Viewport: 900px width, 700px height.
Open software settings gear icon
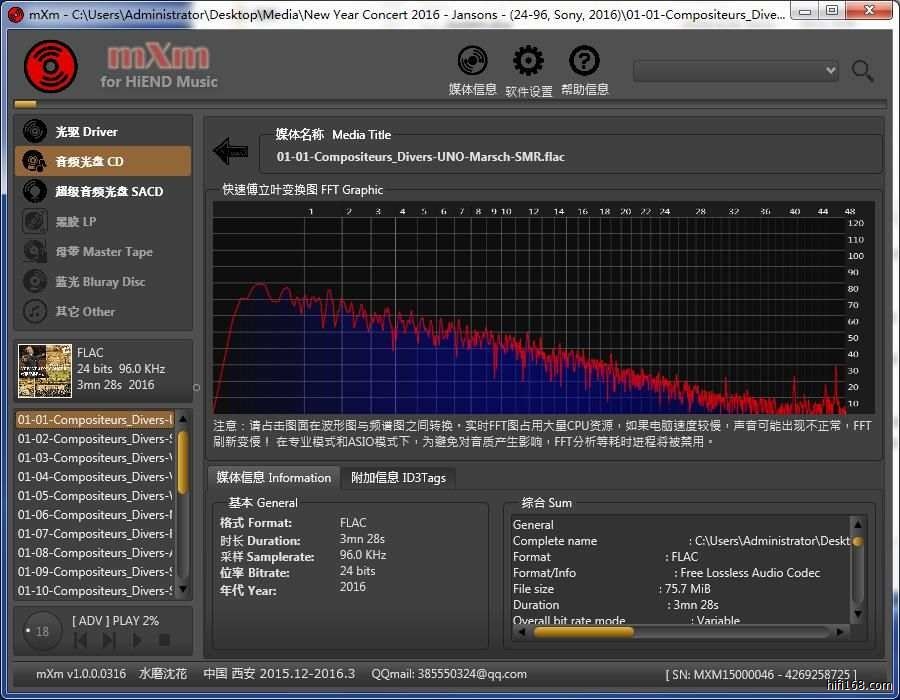click(x=528, y=62)
